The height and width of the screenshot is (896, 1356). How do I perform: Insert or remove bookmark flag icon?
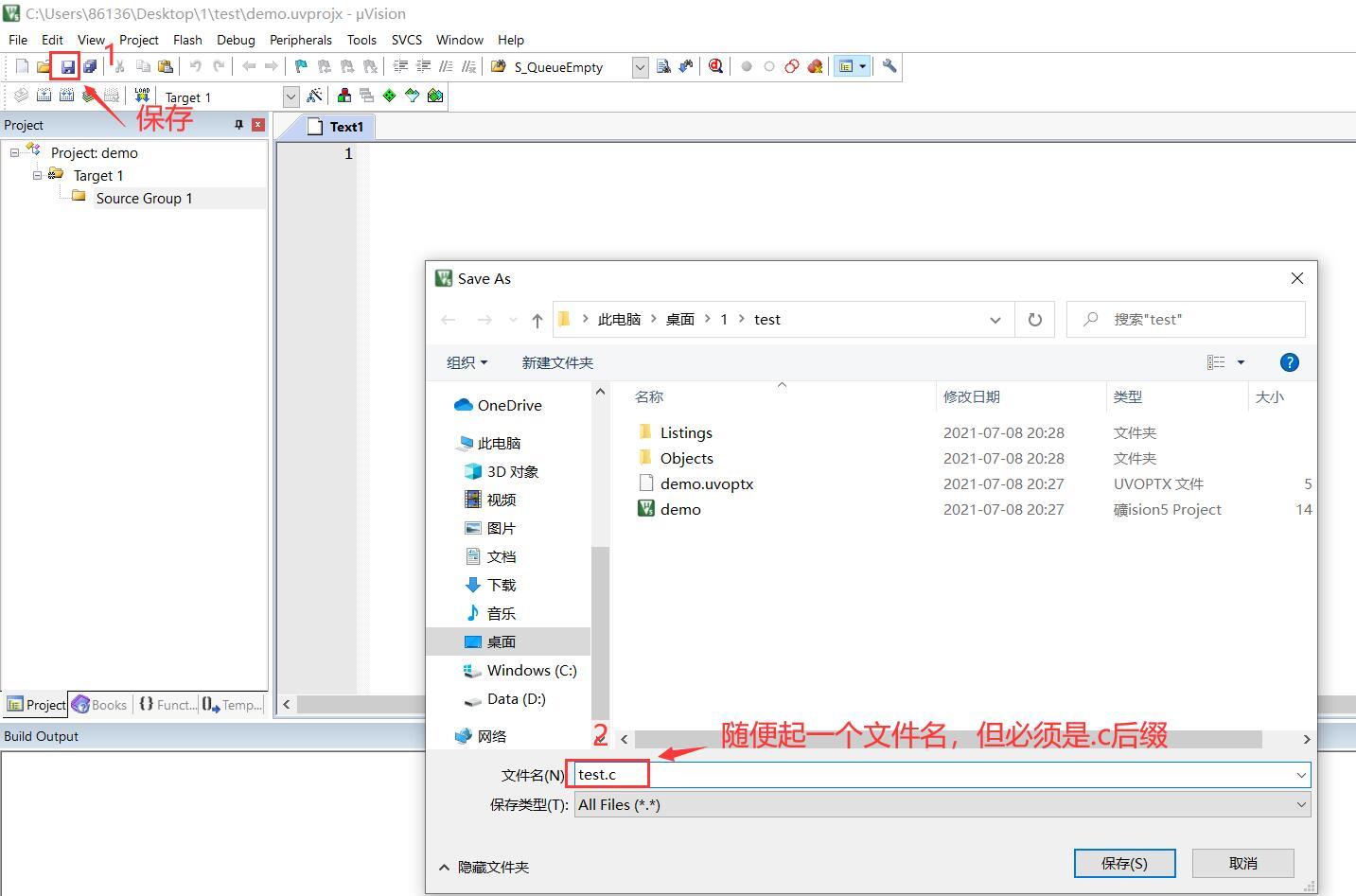pyautogui.click(x=301, y=66)
